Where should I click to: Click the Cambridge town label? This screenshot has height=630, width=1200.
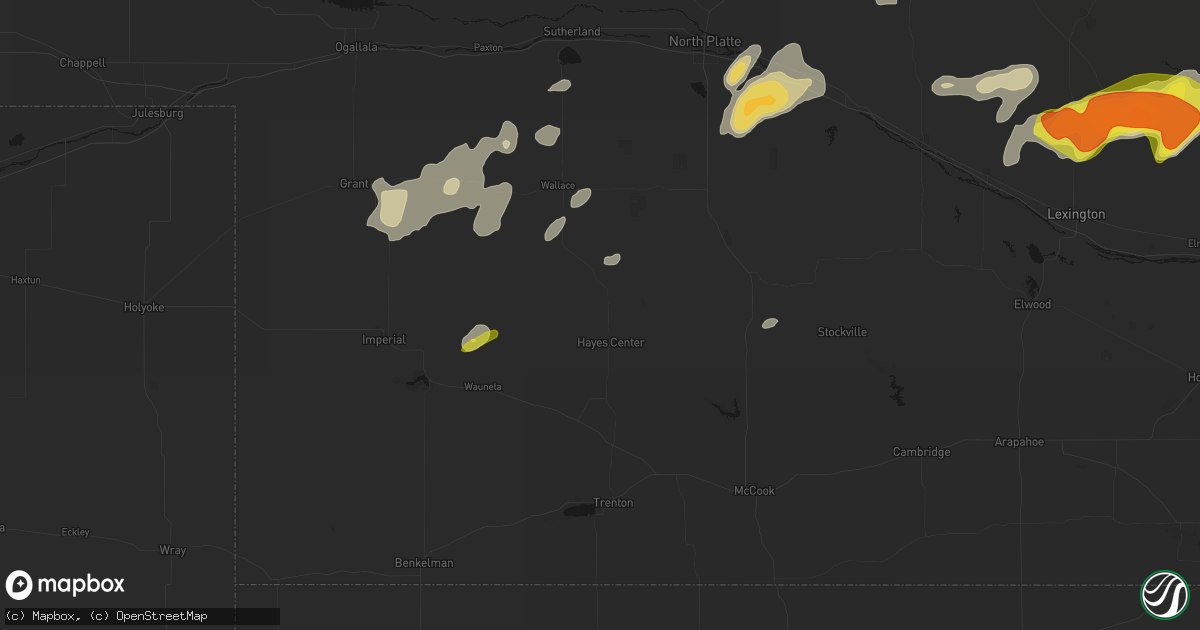(921, 452)
